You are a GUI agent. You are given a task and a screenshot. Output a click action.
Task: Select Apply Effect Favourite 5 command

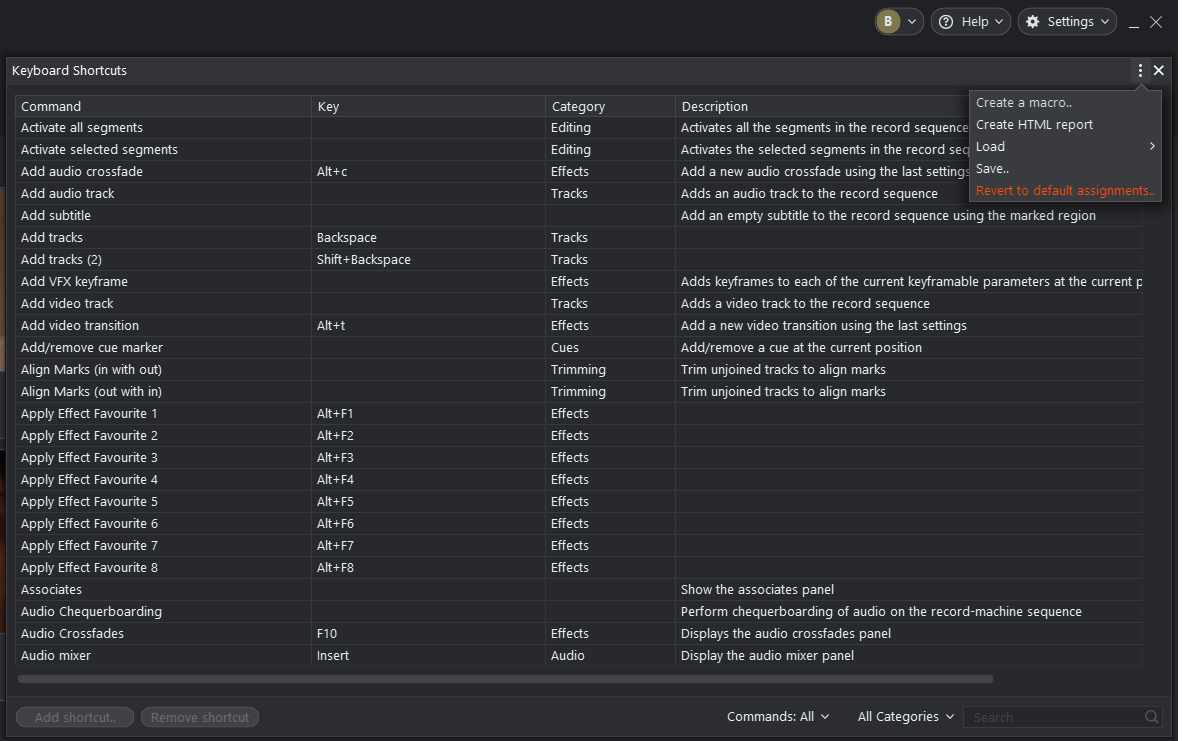click(x=89, y=501)
